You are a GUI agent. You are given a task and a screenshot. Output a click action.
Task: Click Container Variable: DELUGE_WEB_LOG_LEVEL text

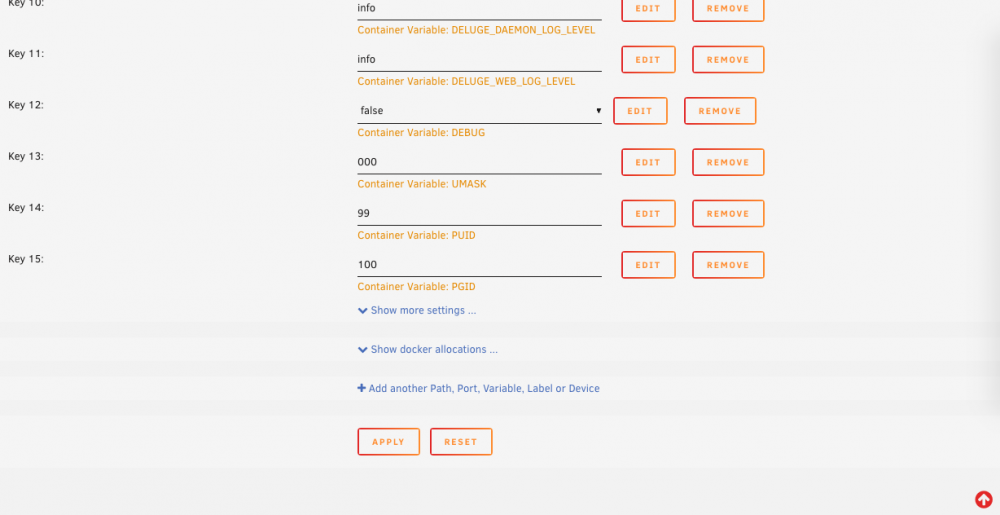[x=466, y=82]
